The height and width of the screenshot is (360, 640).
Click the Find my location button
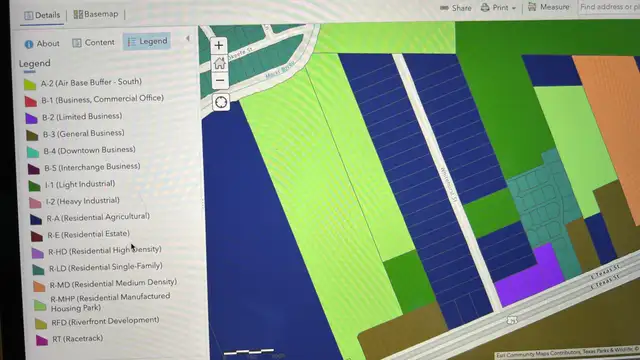(221, 102)
